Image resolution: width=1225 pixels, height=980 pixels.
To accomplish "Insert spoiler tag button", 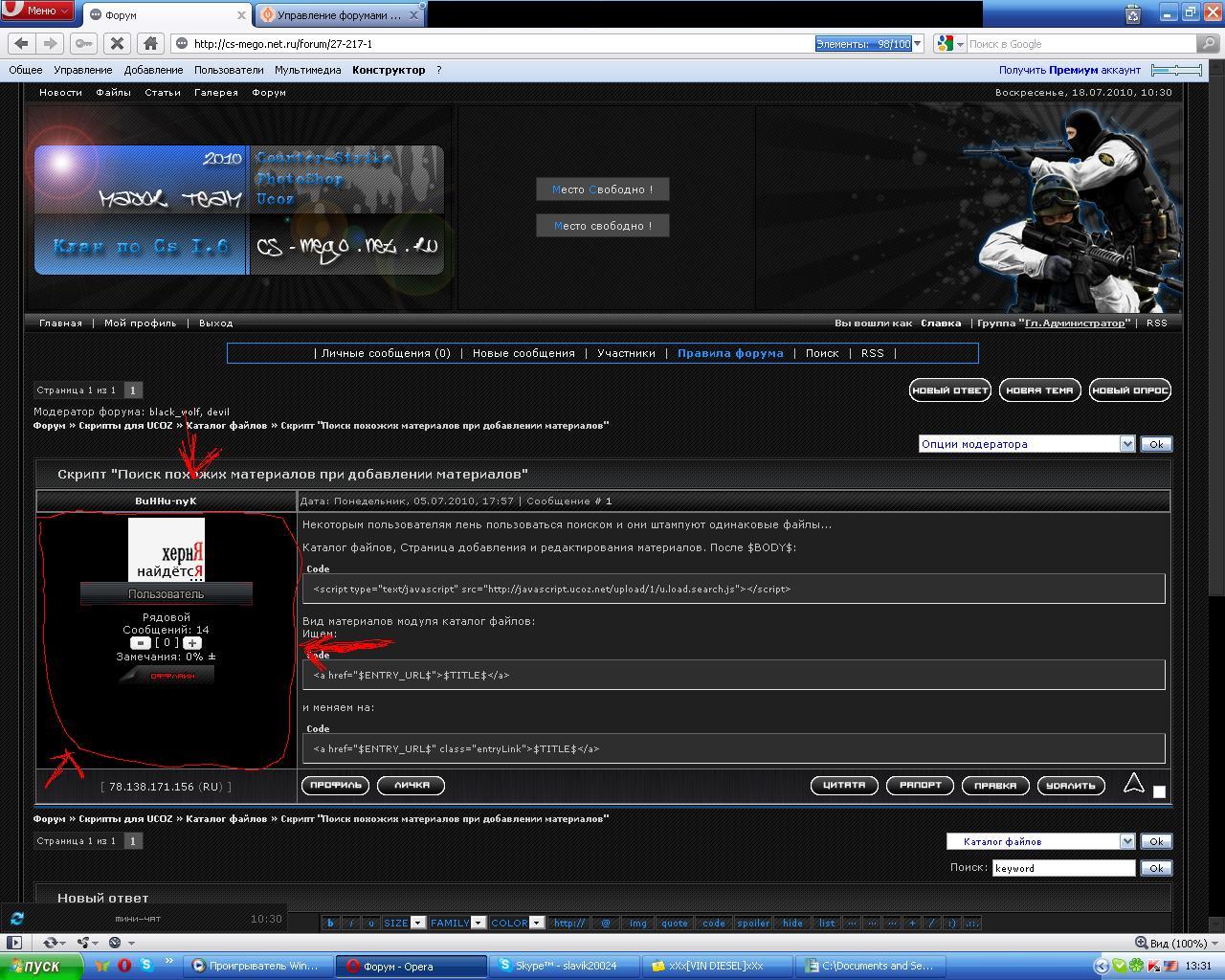I will pos(753,923).
